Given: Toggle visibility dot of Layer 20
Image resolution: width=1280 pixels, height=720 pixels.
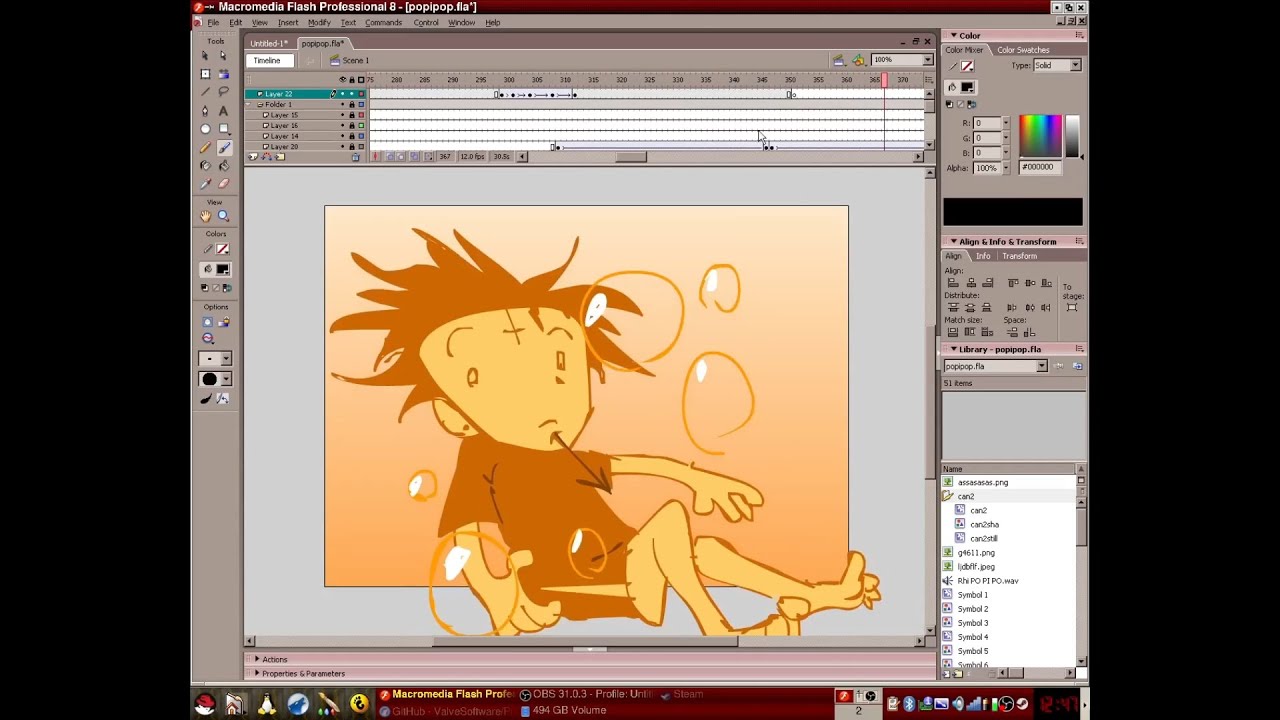Looking at the screenshot, I should [342, 147].
